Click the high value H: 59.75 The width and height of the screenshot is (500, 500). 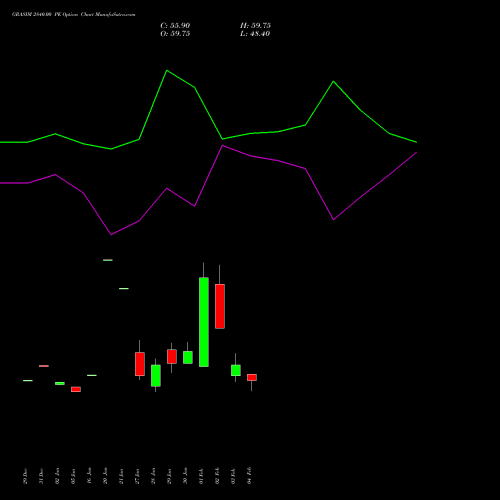click(255, 26)
